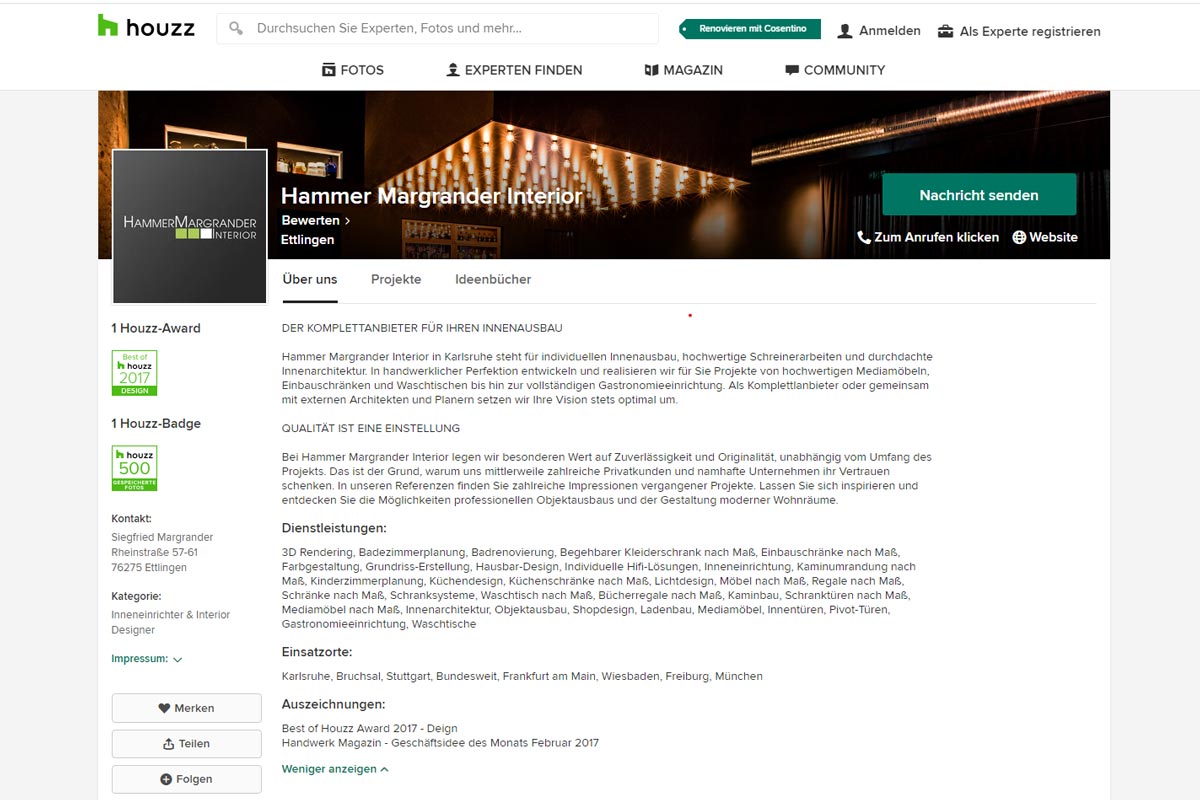Click the Handwerk Magazin Geschäftsidee line
Image resolution: width=1200 pixels, height=800 pixels.
tap(440, 743)
